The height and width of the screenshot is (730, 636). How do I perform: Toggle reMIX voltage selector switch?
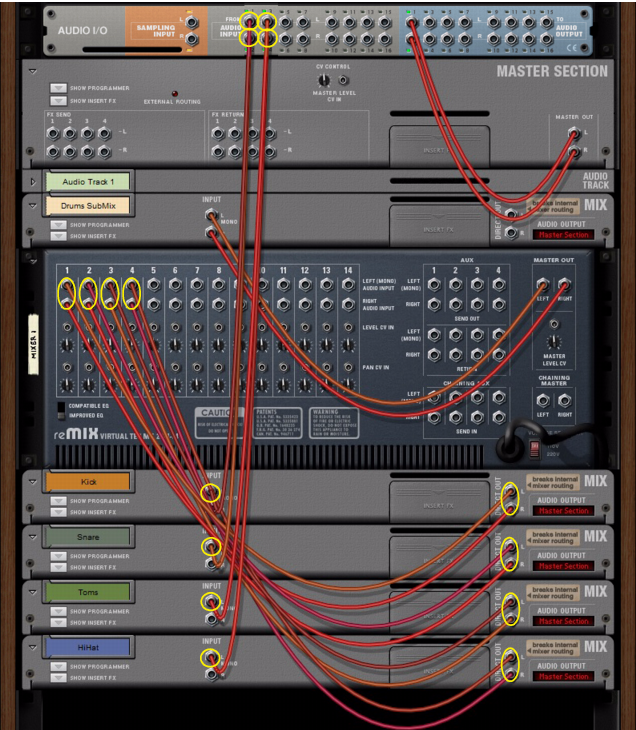click(535, 449)
